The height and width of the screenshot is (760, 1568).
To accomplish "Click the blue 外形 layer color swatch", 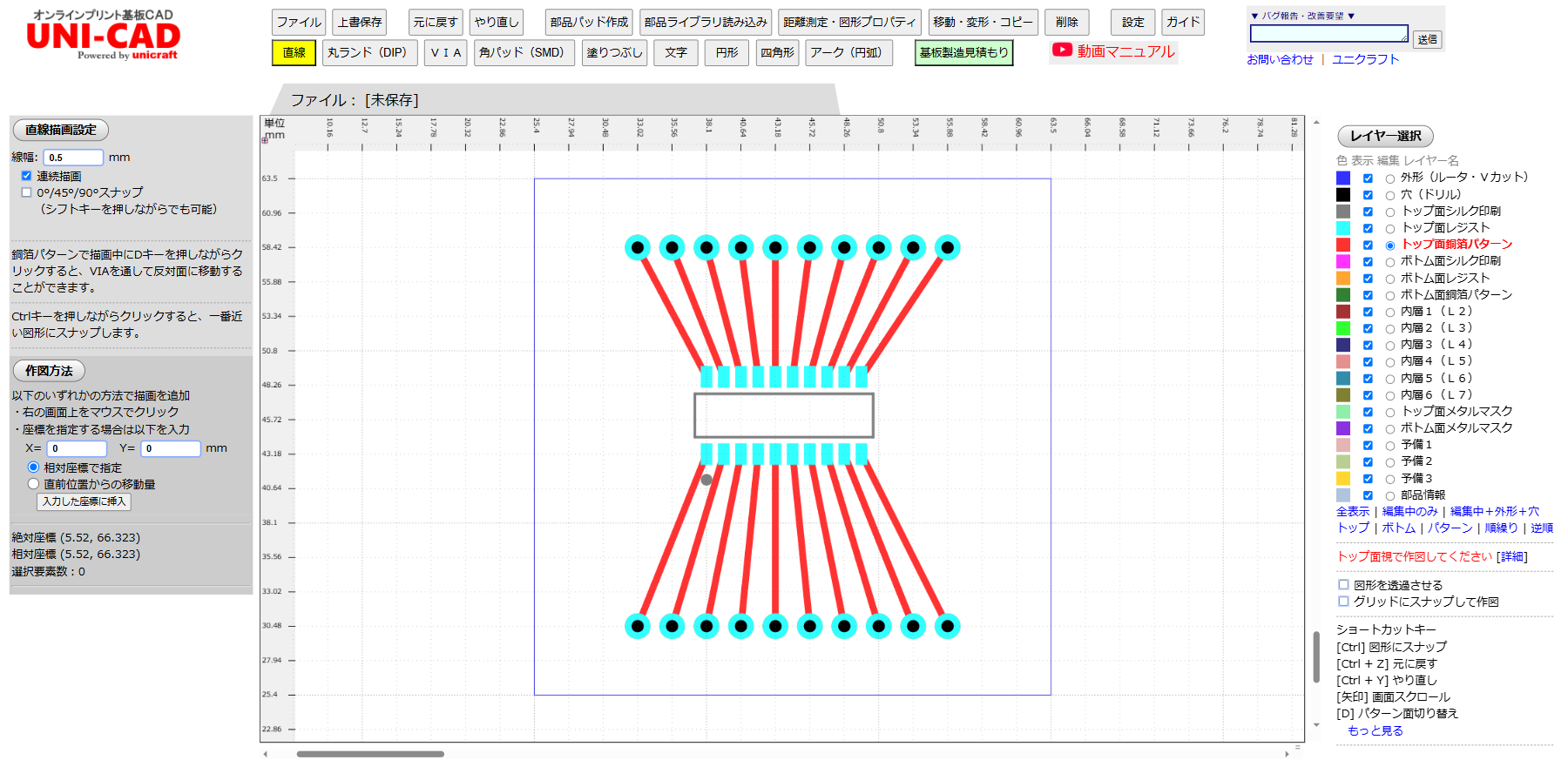I will coord(1343,178).
